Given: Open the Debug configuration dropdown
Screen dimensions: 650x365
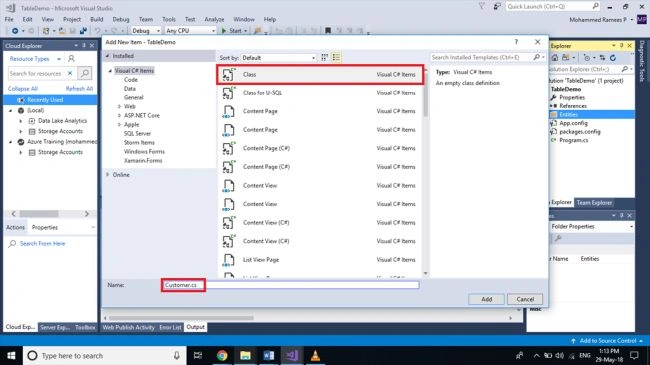Looking at the screenshot, I should coord(146,31).
